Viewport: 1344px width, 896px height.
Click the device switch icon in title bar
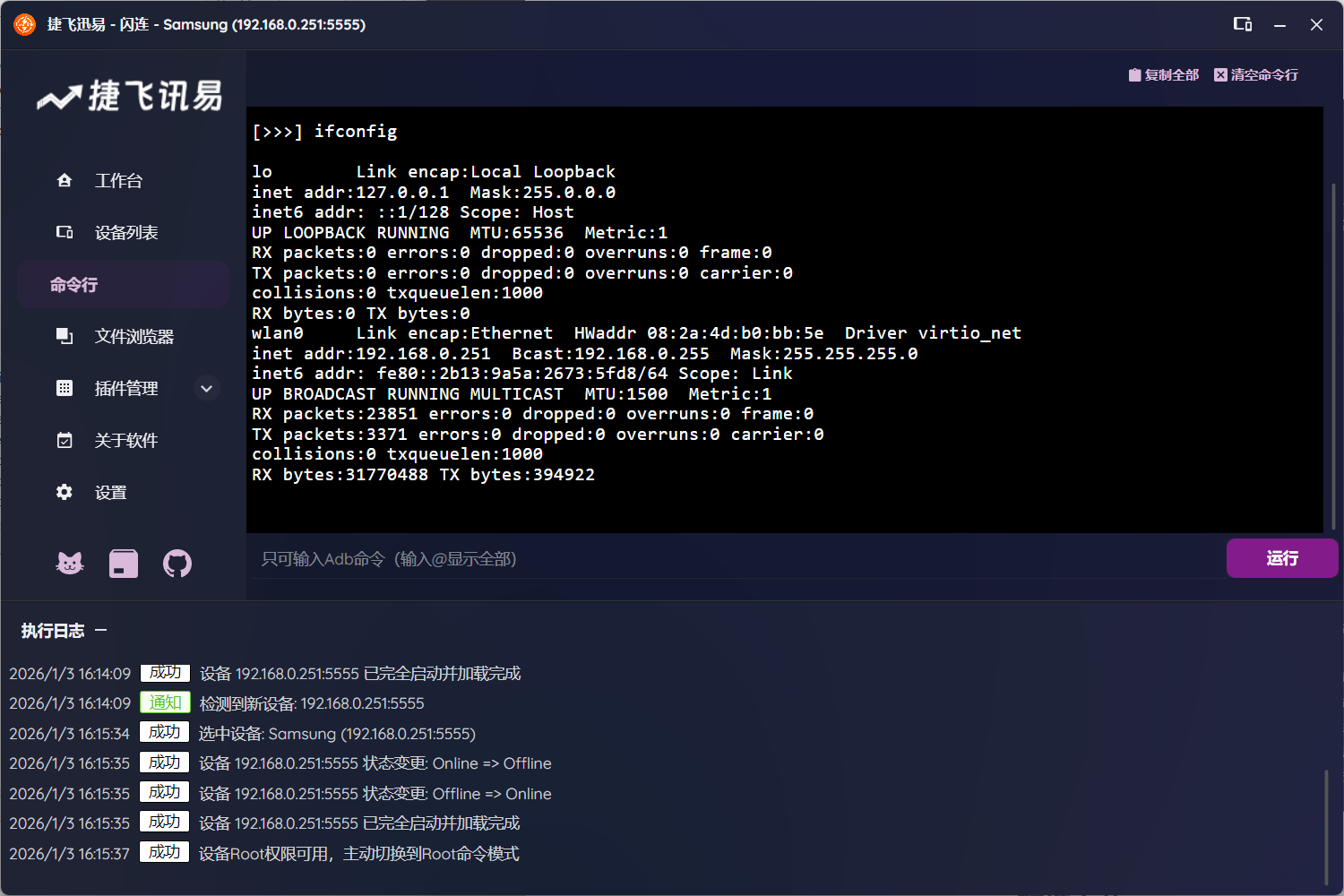click(x=1242, y=24)
